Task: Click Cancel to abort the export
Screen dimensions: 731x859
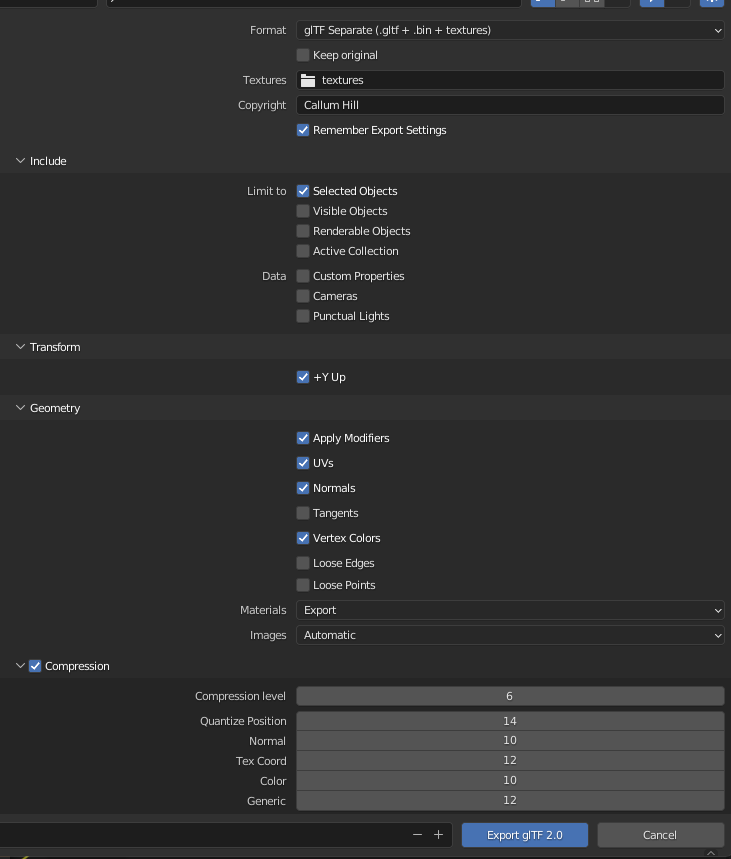Action: pyautogui.click(x=660, y=834)
